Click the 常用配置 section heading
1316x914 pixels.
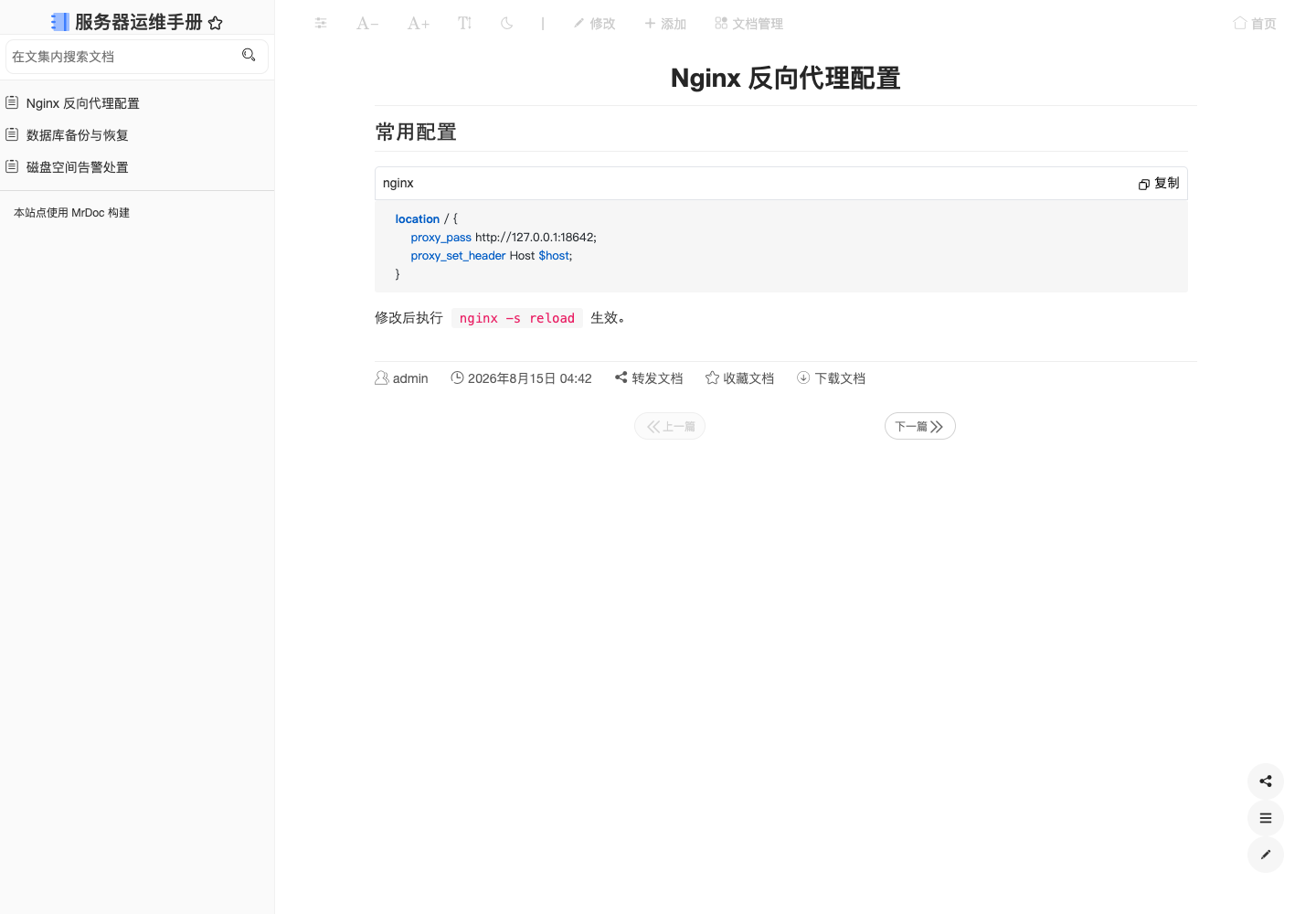416,133
